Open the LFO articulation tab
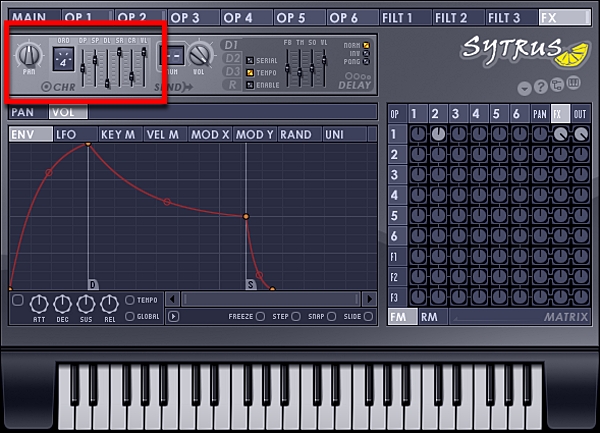This screenshot has height=433, width=600. click(76, 135)
